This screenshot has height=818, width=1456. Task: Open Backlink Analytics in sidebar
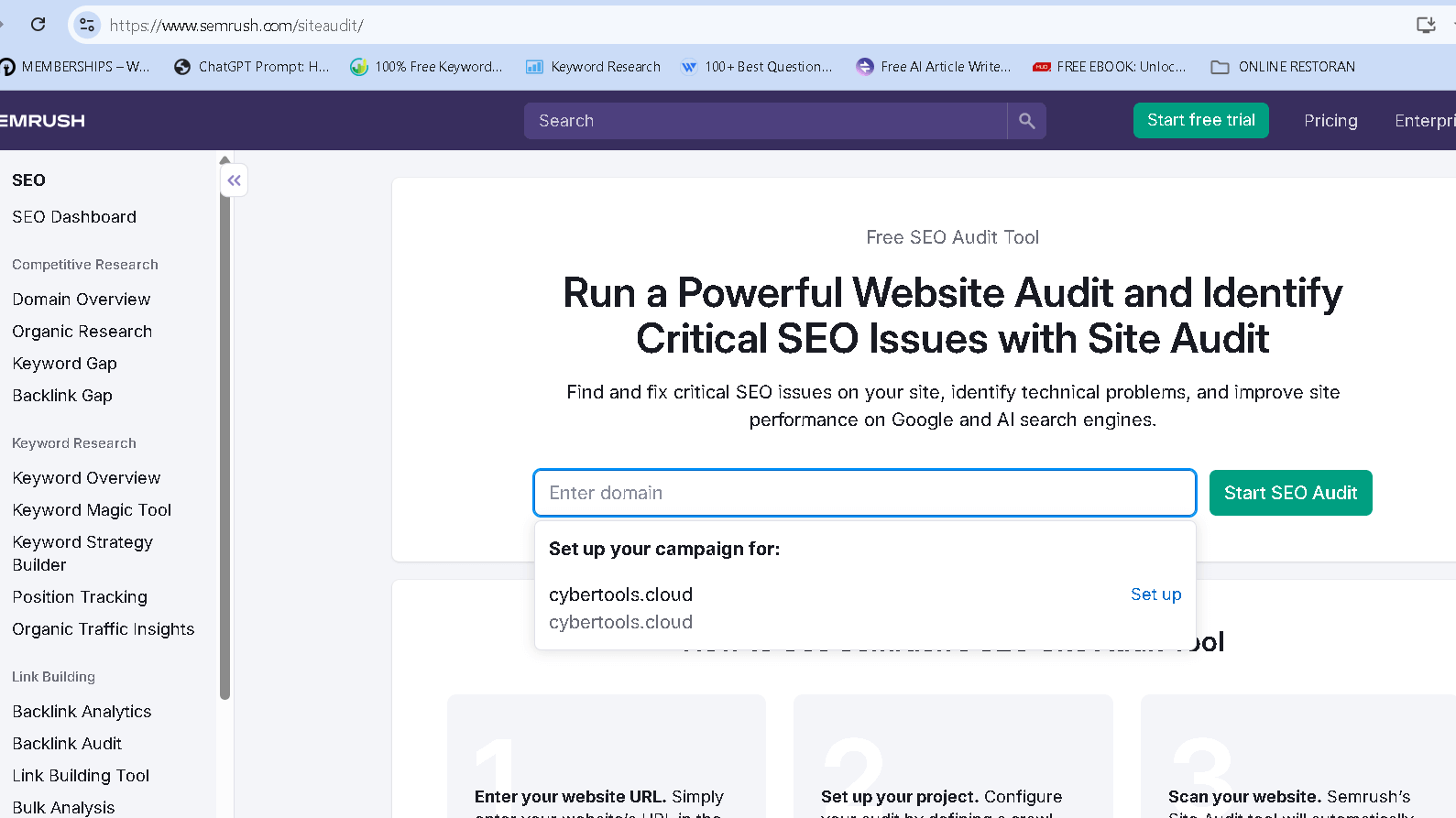point(82,712)
